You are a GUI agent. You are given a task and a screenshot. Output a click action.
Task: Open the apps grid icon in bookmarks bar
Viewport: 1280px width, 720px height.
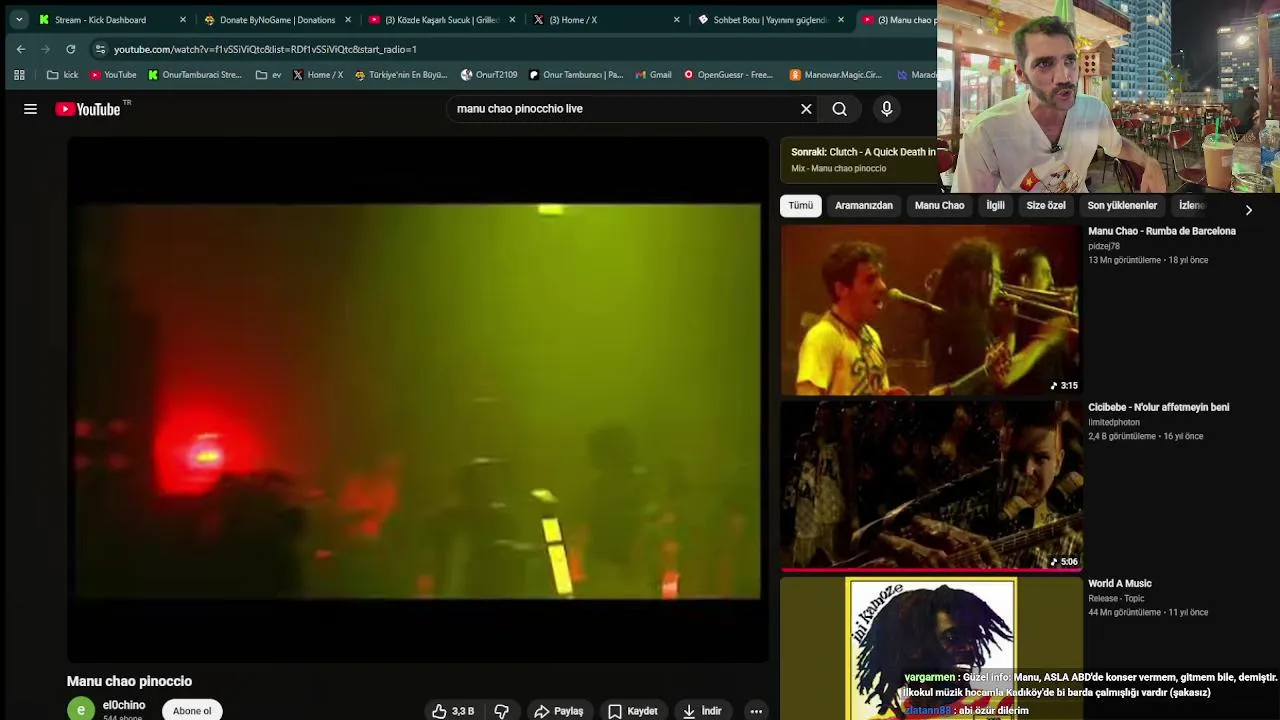click(19, 75)
